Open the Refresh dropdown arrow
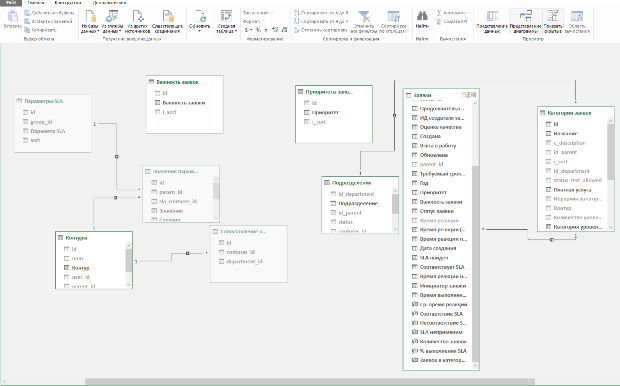This screenshot has height=386, width=620. click(x=199, y=31)
